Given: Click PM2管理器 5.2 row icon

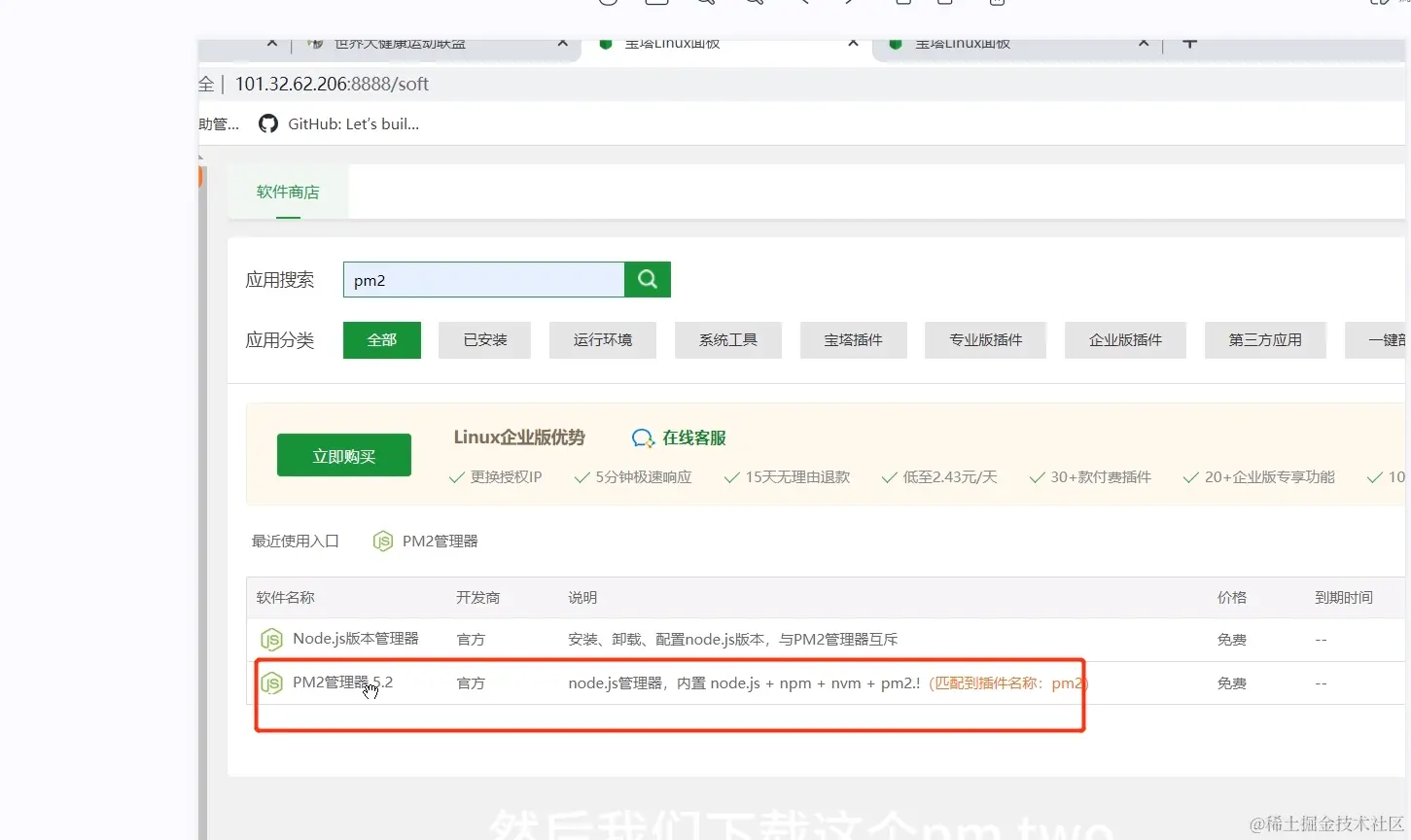Looking at the screenshot, I should 271,683.
